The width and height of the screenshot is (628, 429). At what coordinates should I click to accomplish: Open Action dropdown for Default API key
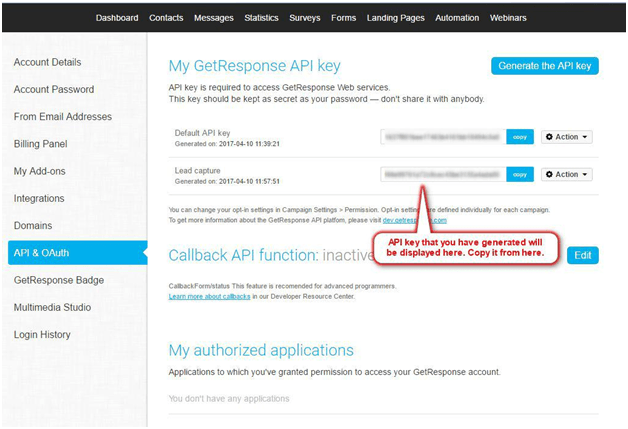point(567,137)
